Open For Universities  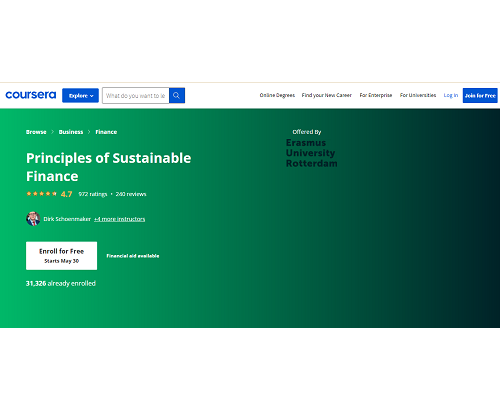(x=418, y=95)
